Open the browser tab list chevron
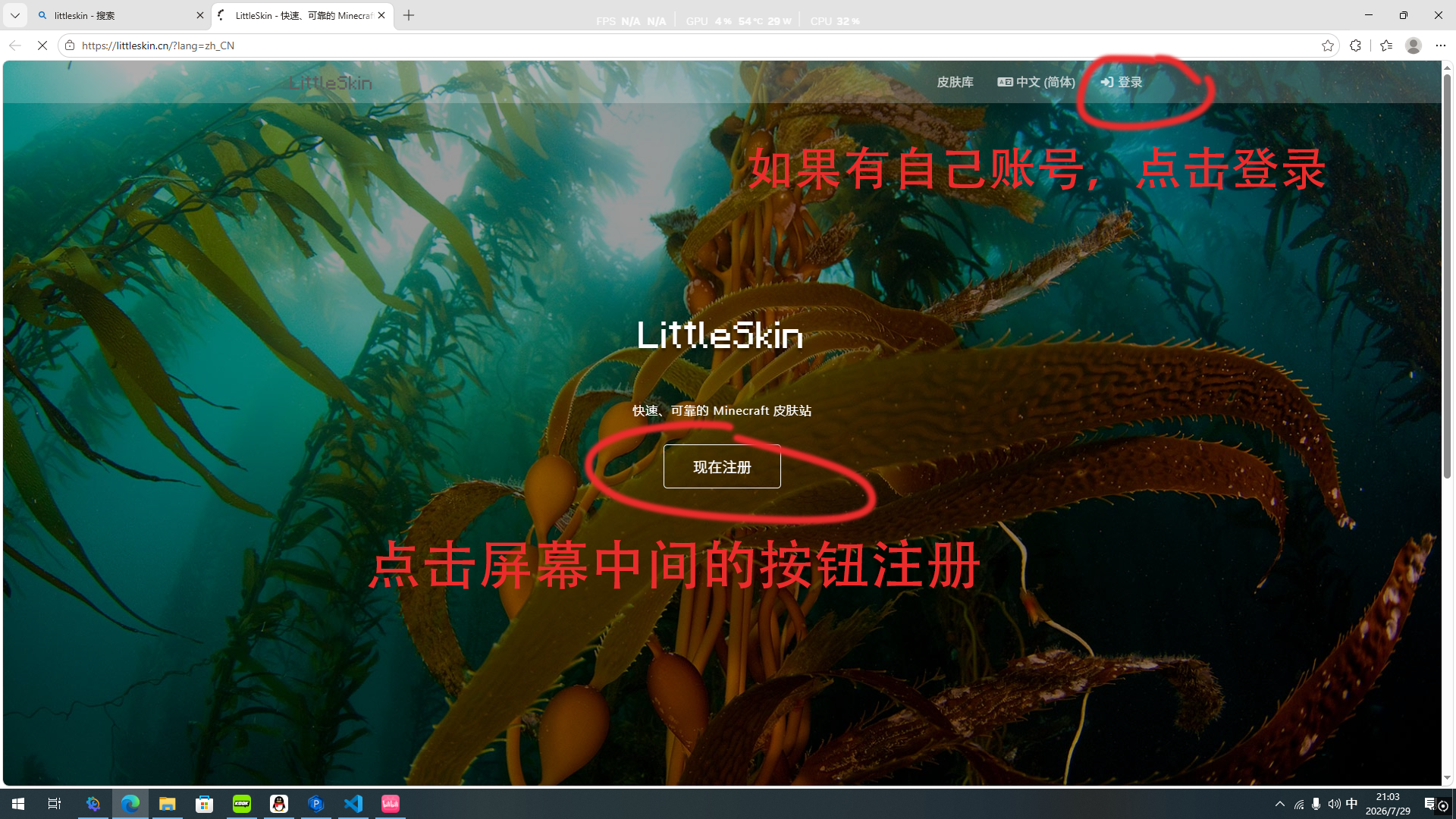Viewport: 1456px width, 819px height. 14,15
